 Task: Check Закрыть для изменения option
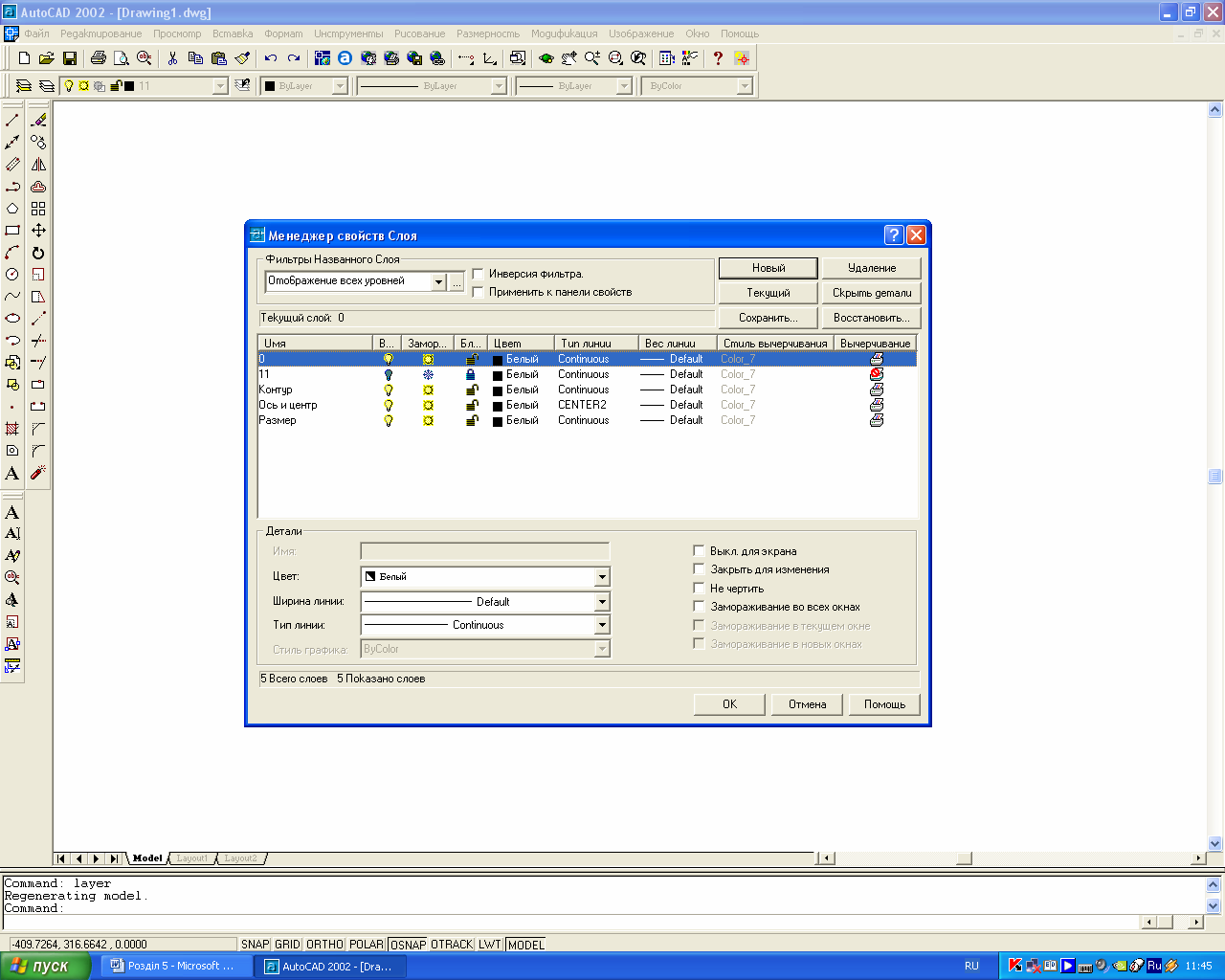click(x=699, y=568)
